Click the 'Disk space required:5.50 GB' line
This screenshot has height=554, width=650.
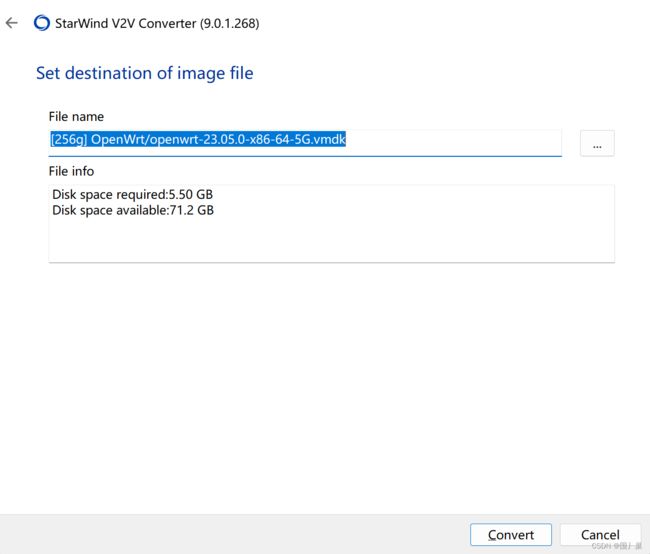(x=133, y=194)
